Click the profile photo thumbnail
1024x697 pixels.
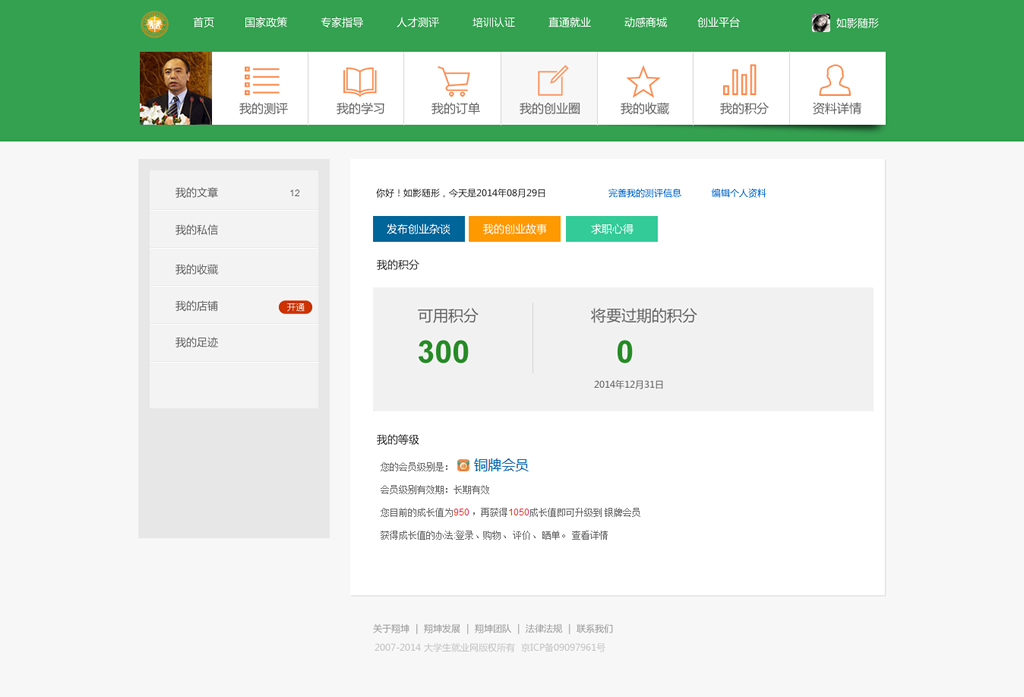point(176,88)
